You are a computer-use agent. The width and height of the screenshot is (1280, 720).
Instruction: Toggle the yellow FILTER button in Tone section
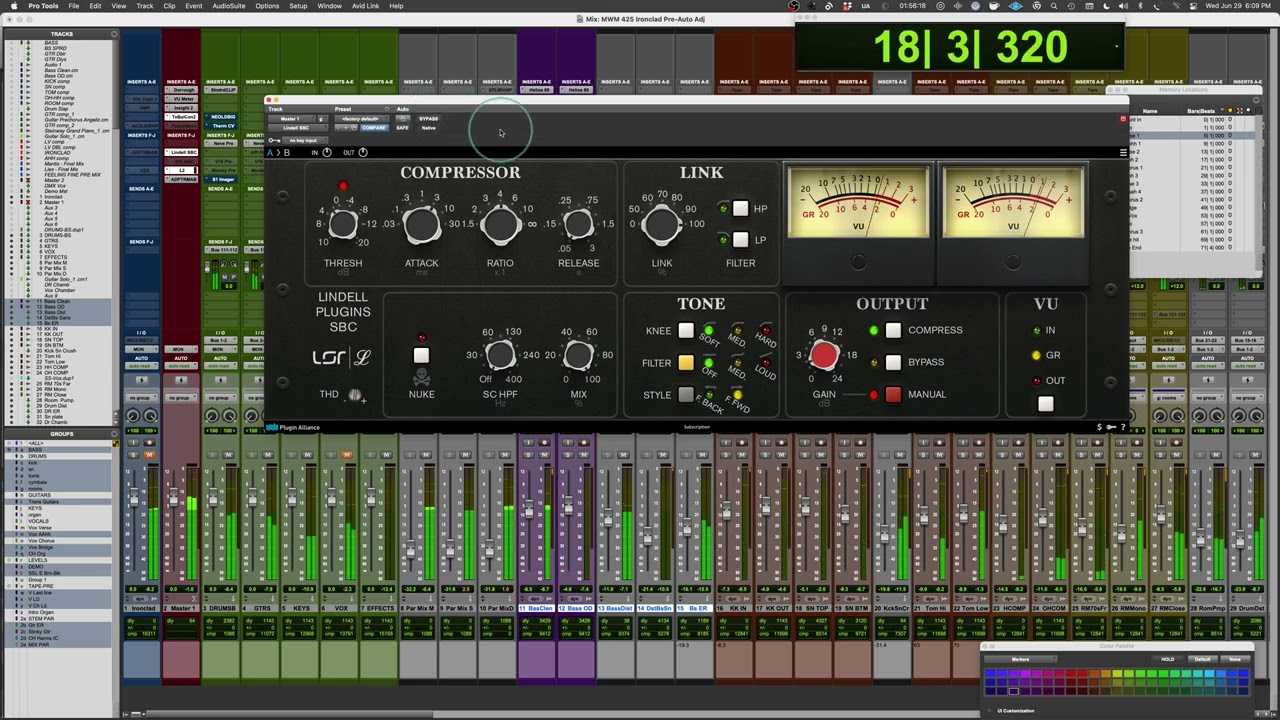[686, 363]
